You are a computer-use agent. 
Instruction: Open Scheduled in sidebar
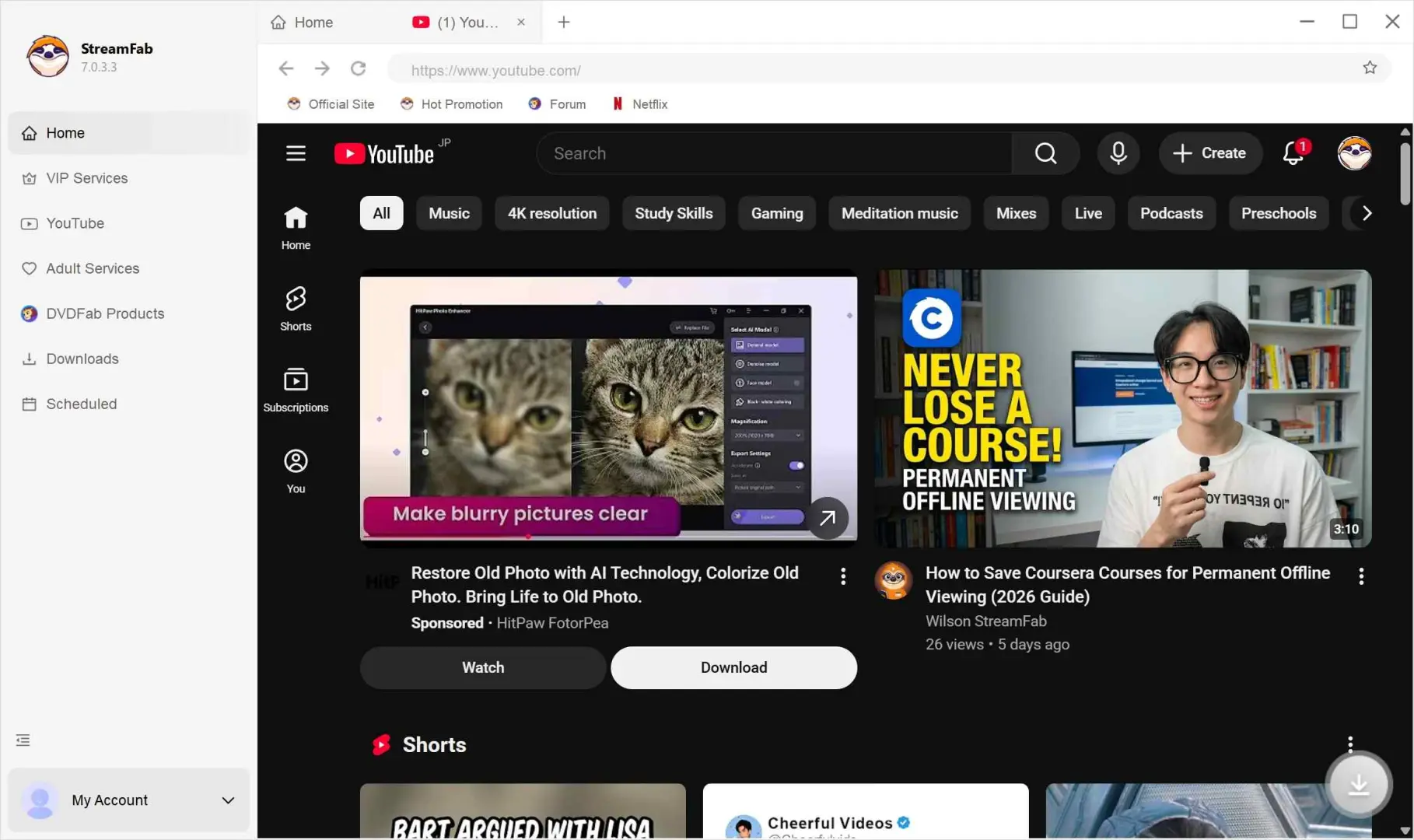[x=129, y=404]
